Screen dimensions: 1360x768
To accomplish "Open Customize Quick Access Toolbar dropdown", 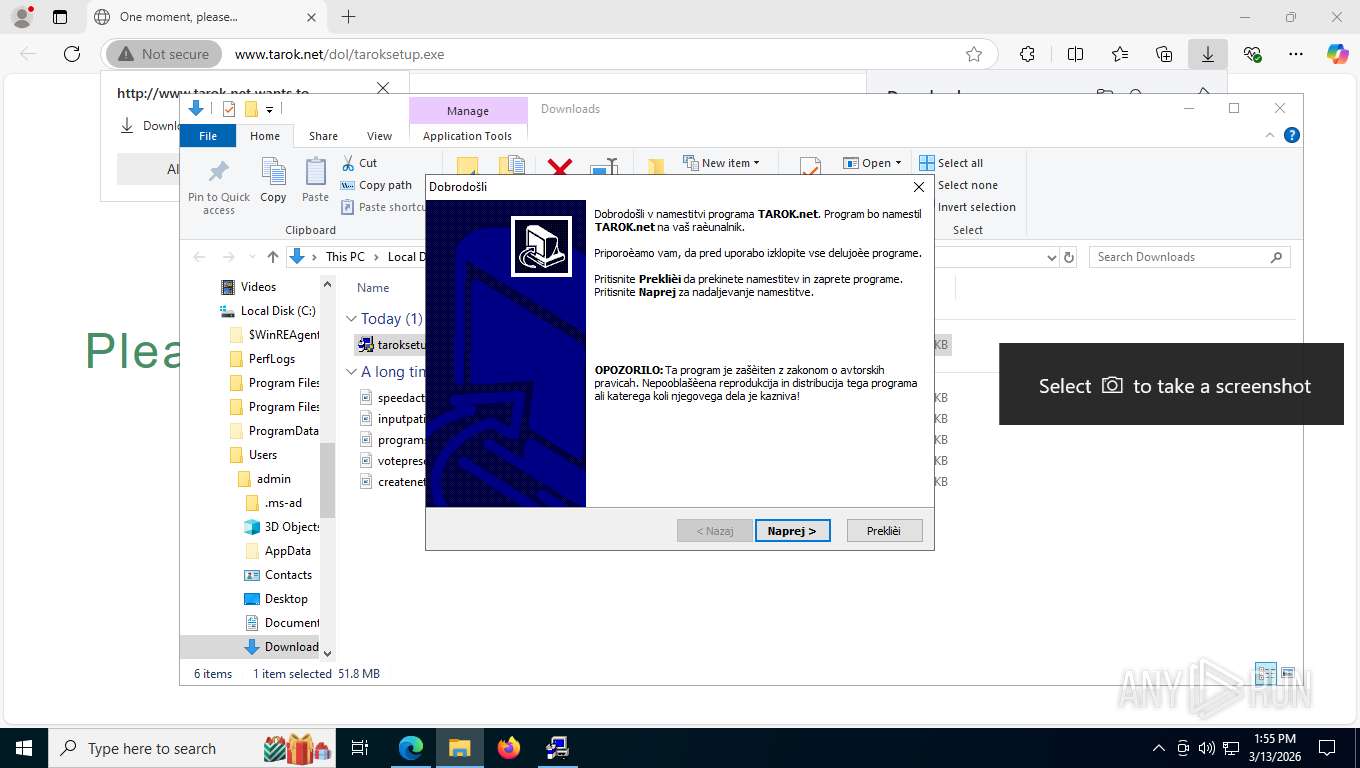I will click(270, 109).
